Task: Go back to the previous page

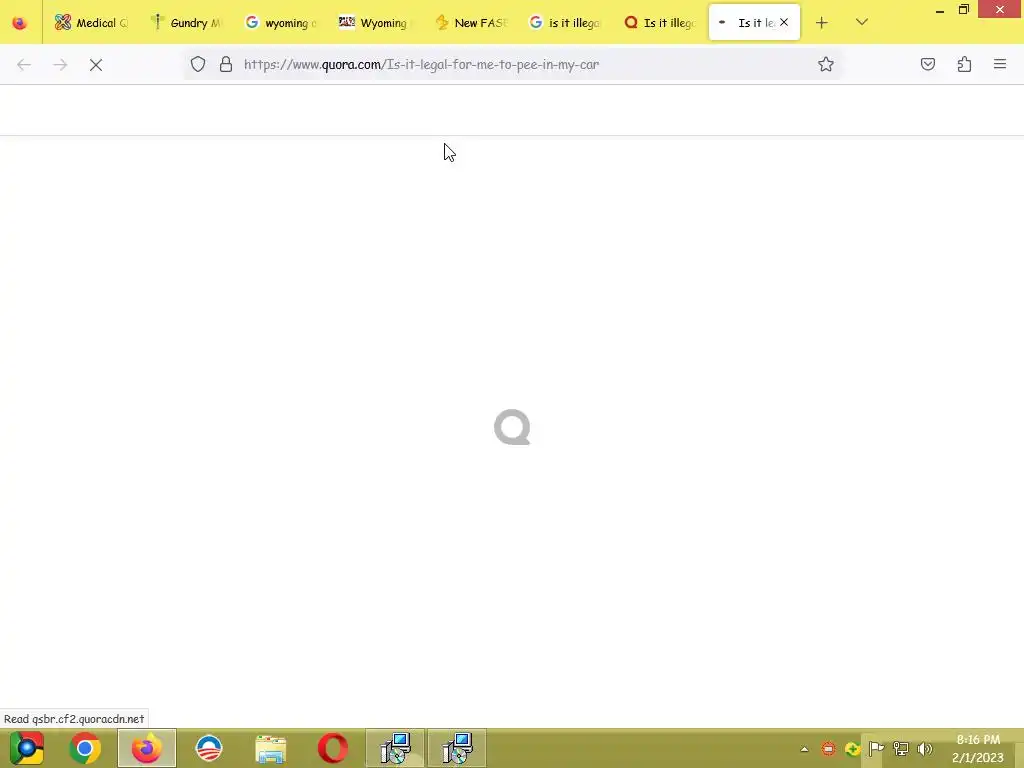Action: 24,65
